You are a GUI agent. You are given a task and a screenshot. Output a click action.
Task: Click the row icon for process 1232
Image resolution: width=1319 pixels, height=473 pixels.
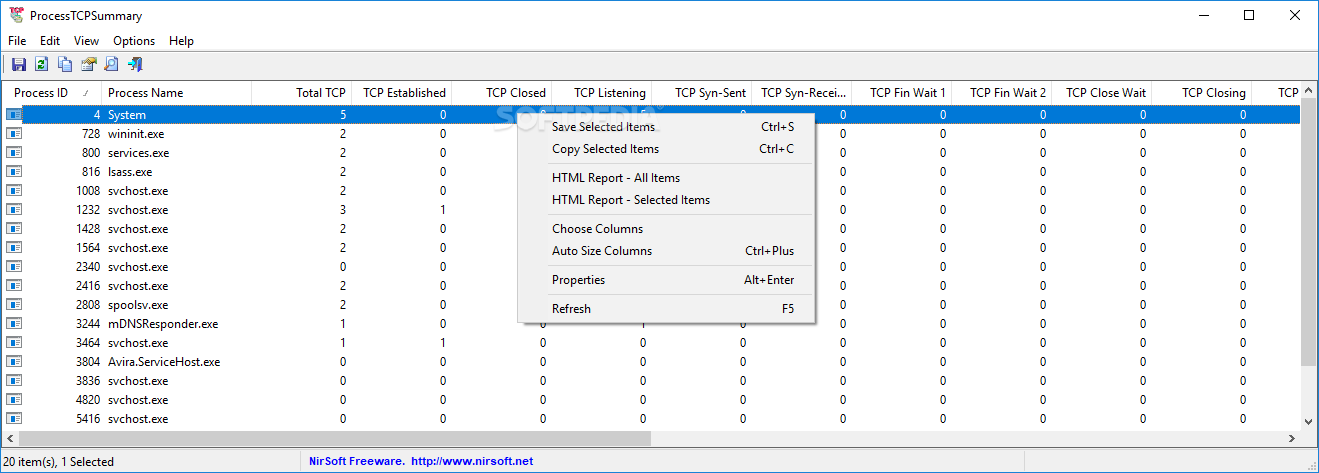14,210
